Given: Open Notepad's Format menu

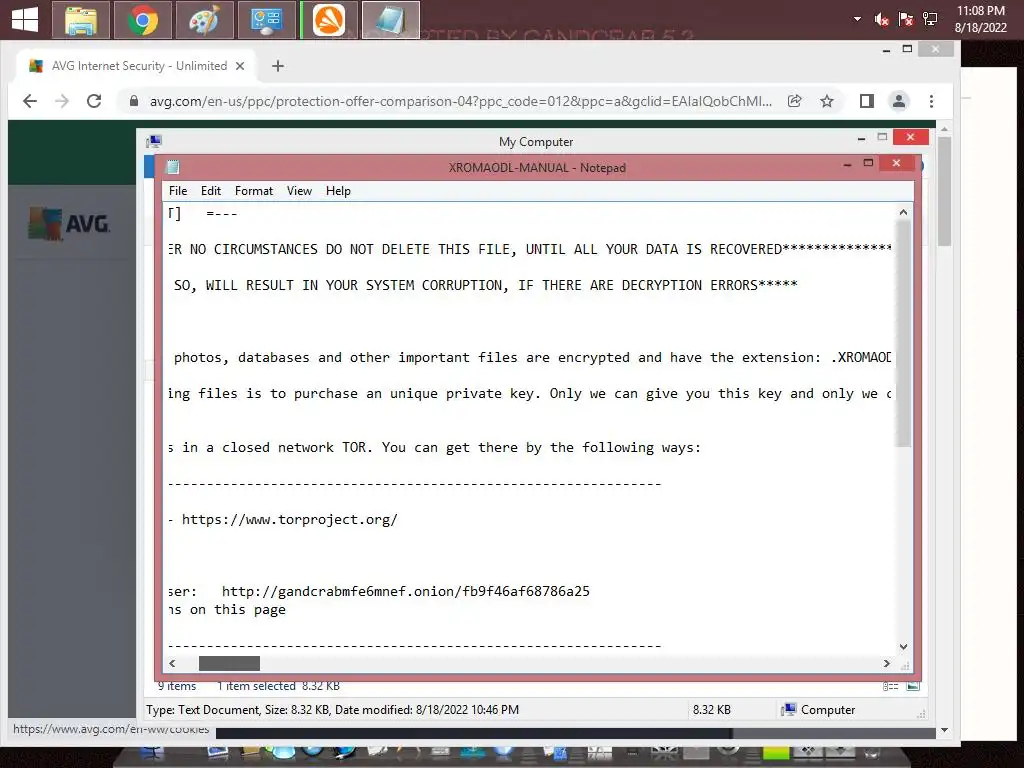Looking at the screenshot, I should click(x=253, y=191).
